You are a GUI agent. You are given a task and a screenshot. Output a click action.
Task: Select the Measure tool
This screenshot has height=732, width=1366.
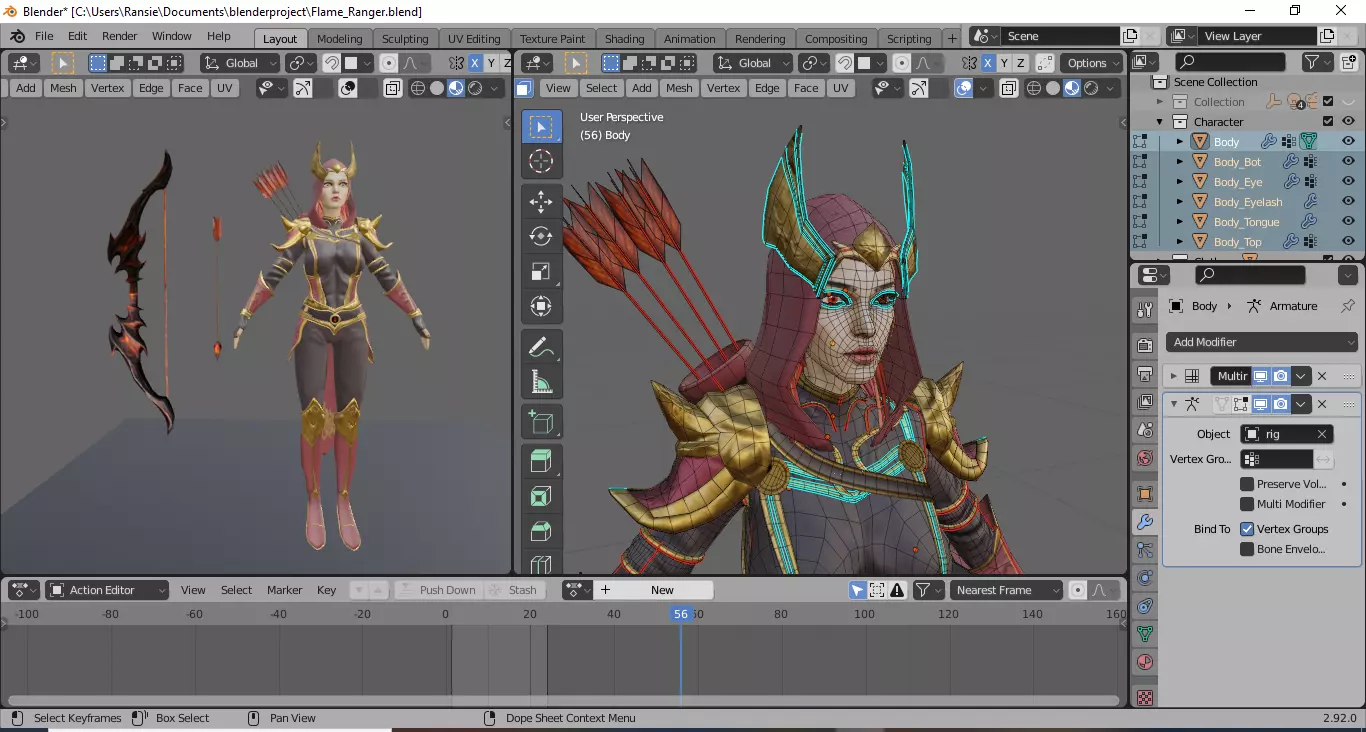click(541, 382)
